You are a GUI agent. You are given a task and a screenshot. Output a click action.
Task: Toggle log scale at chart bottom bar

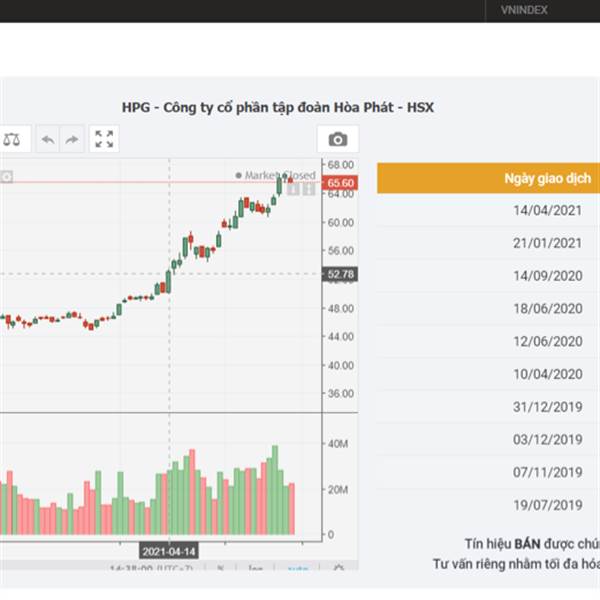pyautogui.click(x=255, y=568)
